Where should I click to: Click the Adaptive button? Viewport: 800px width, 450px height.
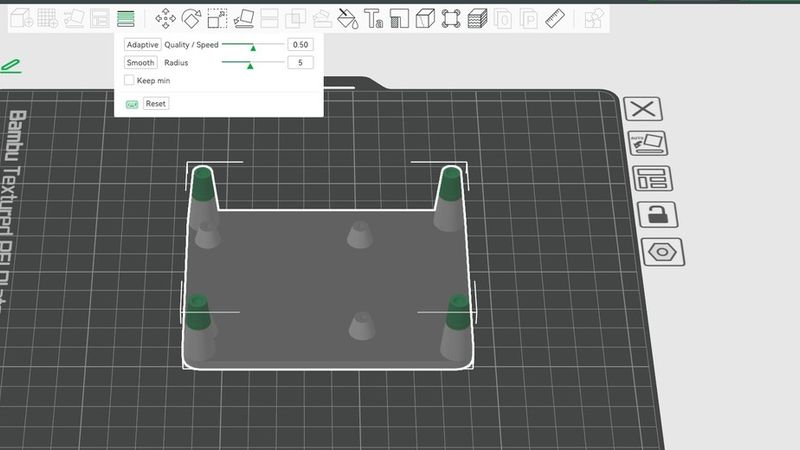click(x=142, y=45)
